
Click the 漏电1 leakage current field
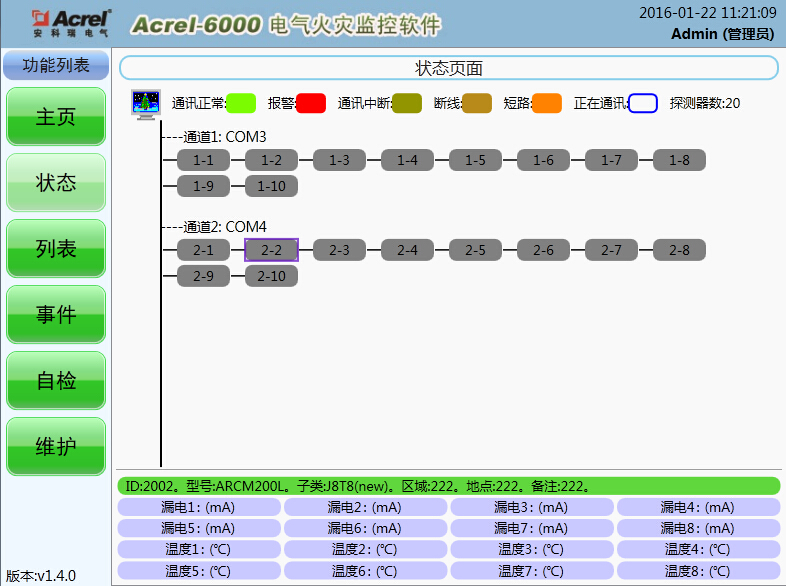coord(198,507)
